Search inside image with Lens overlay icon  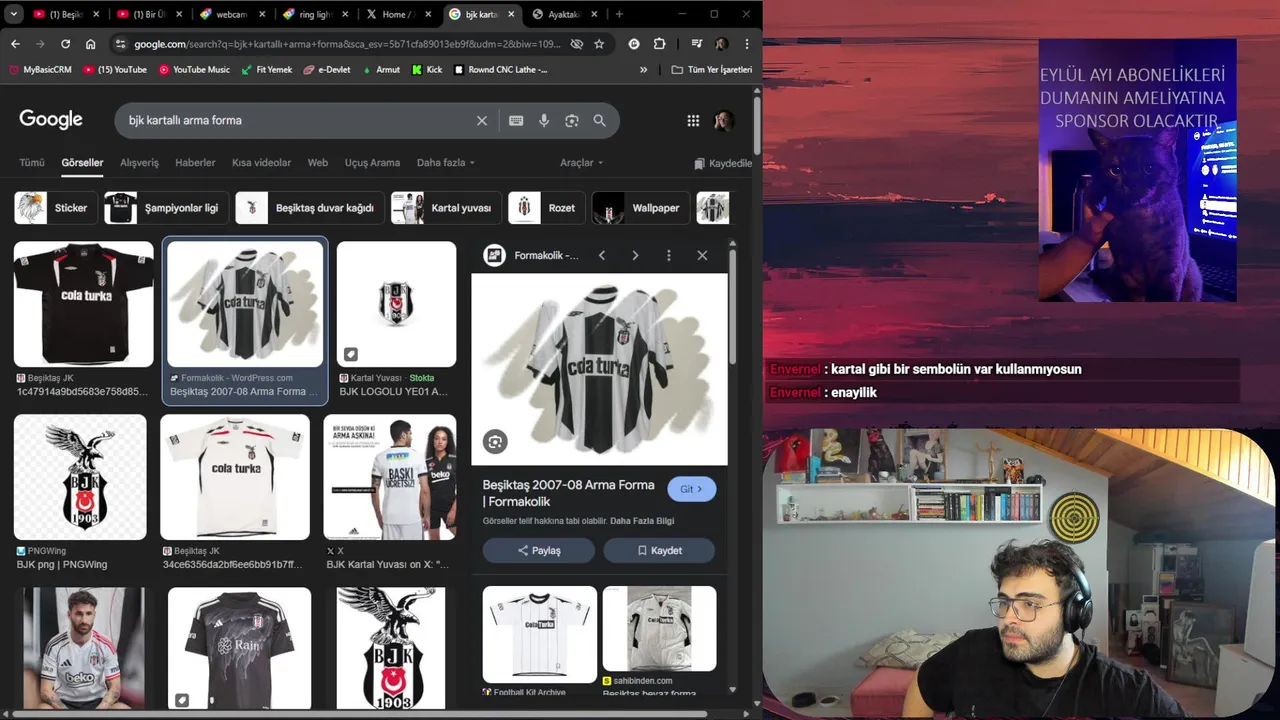pos(495,442)
